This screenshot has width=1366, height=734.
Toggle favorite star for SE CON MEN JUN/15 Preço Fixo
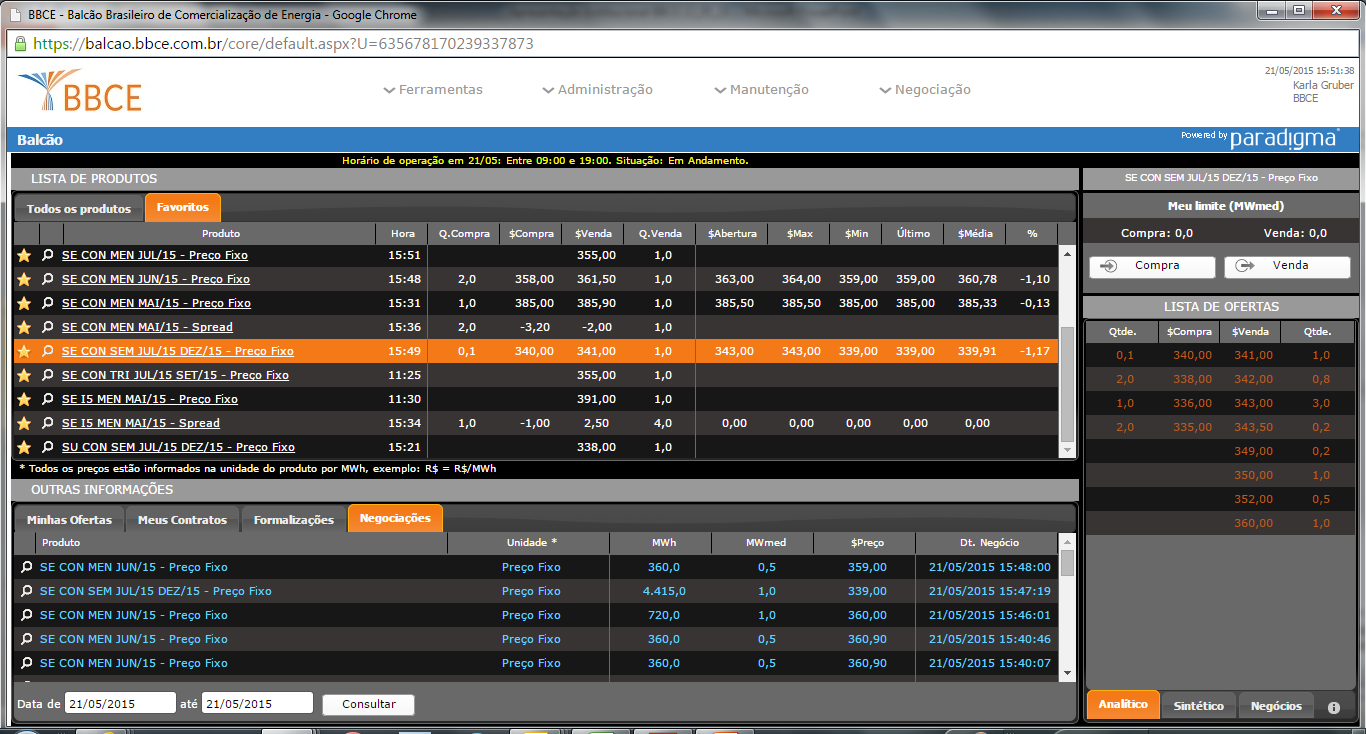pos(24,279)
